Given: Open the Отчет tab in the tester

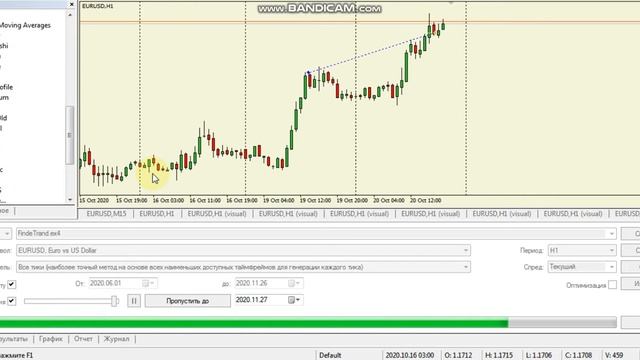Looking at the screenshot, I should pos(83,339).
